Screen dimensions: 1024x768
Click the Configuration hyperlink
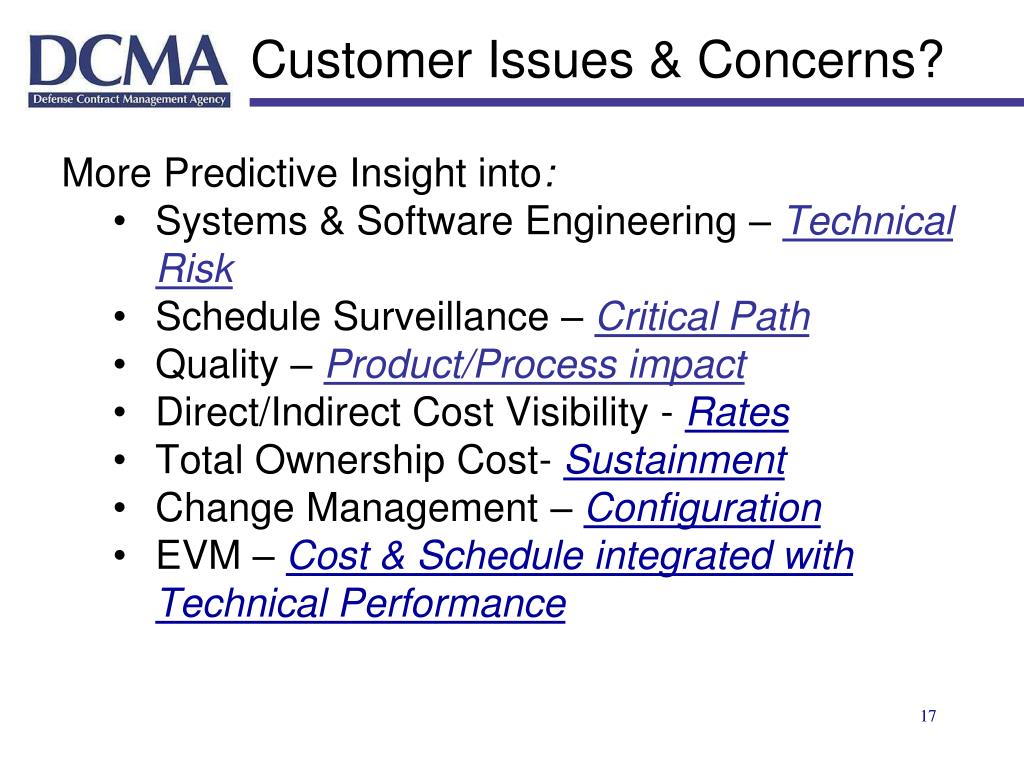[x=703, y=509]
